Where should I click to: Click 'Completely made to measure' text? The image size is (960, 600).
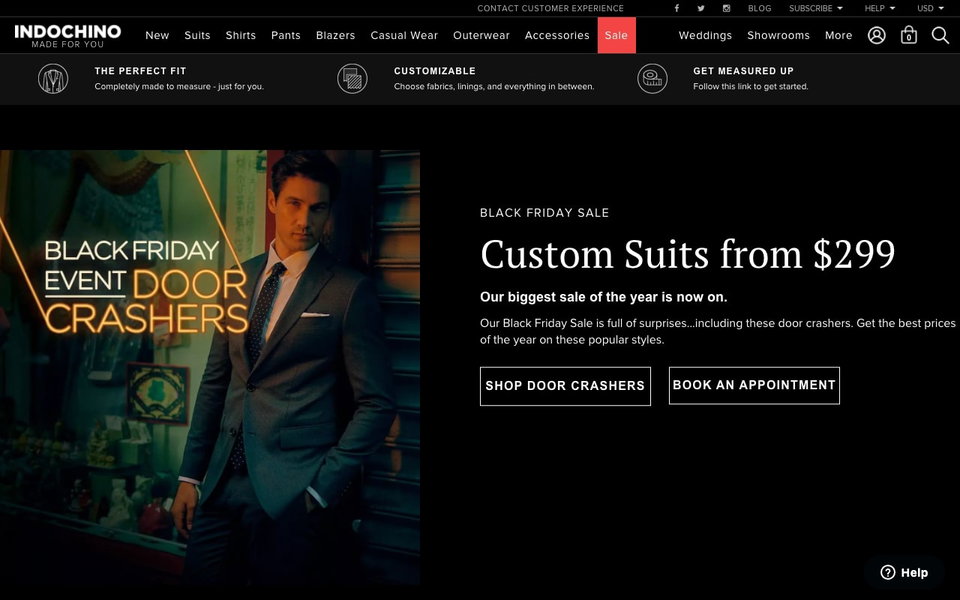(x=179, y=86)
